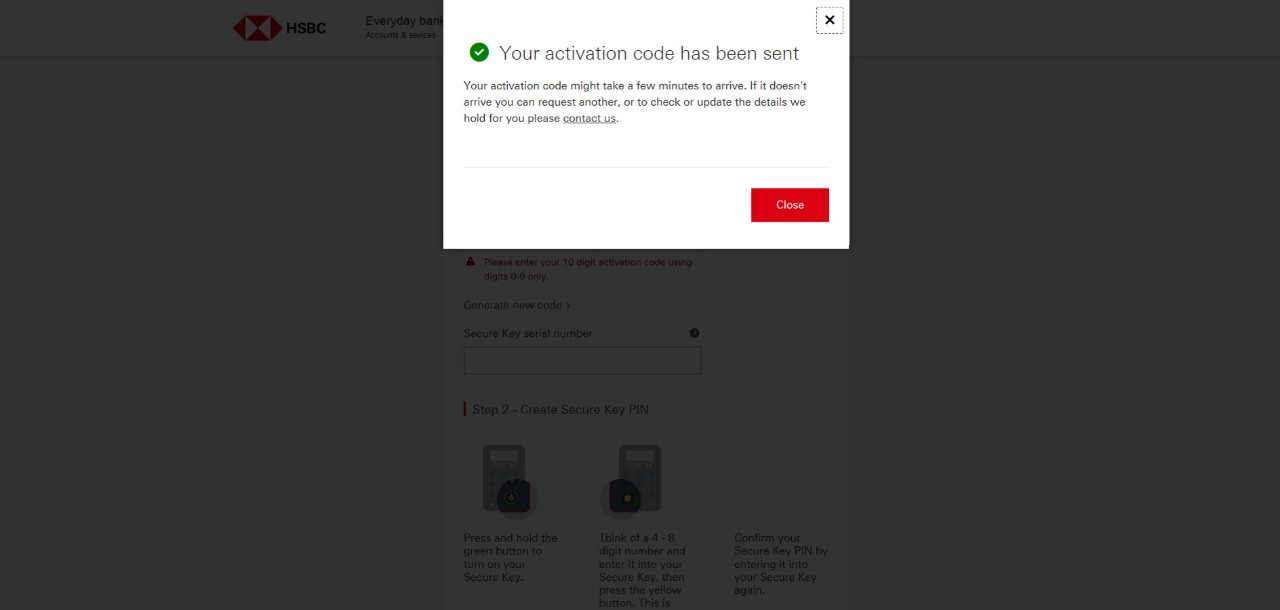Open the Everyday banking menu
Screen dimensions: 1280x610
(404, 21)
